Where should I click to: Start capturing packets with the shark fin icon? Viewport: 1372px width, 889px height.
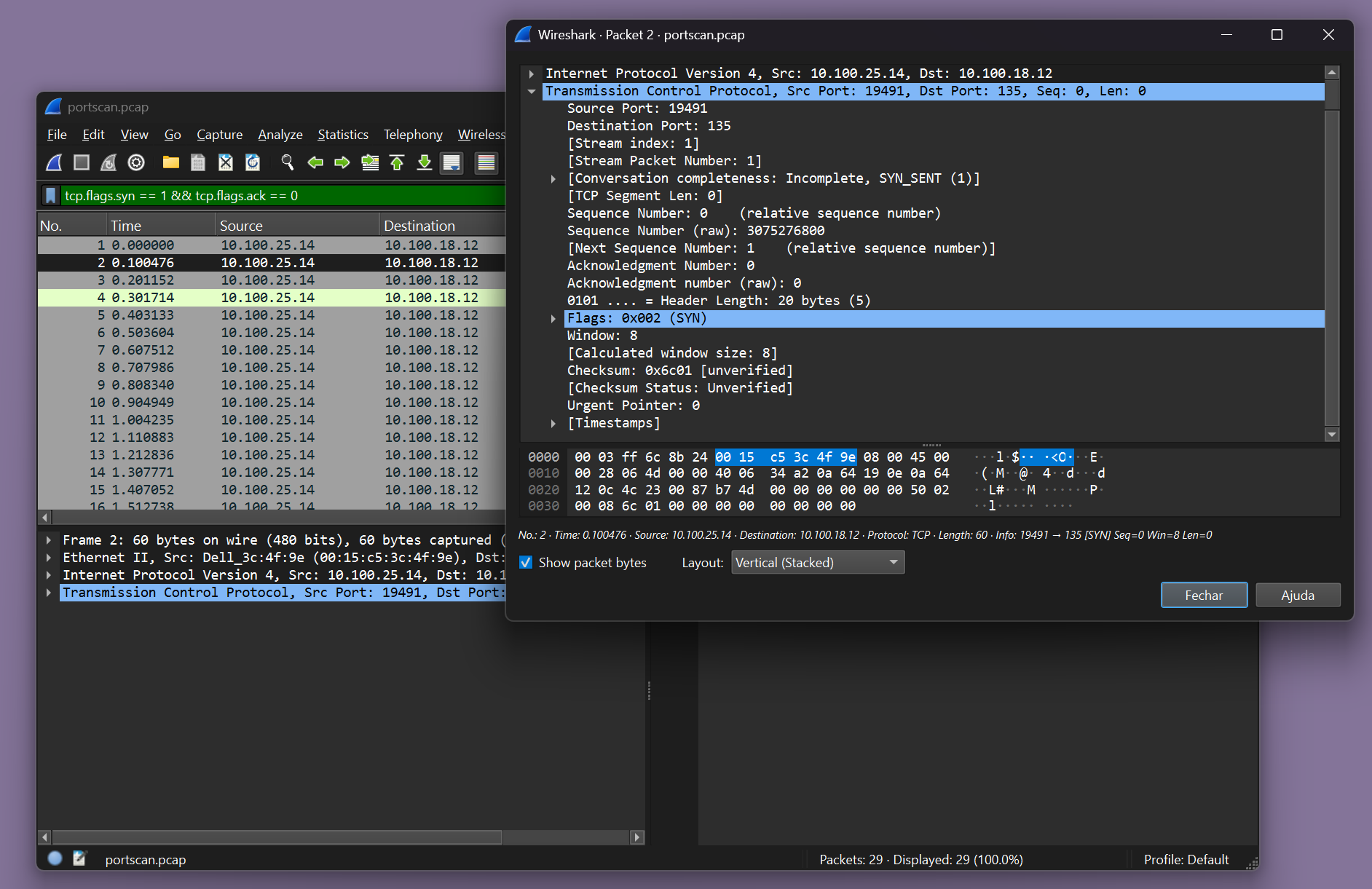click(x=55, y=162)
